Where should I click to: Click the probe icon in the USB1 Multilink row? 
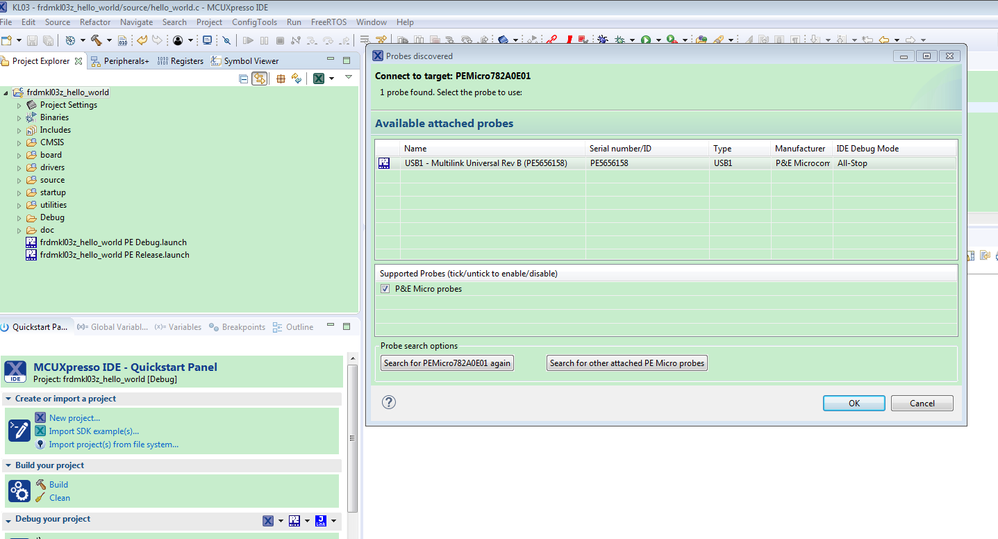pyautogui.click(x=384, y=163)
